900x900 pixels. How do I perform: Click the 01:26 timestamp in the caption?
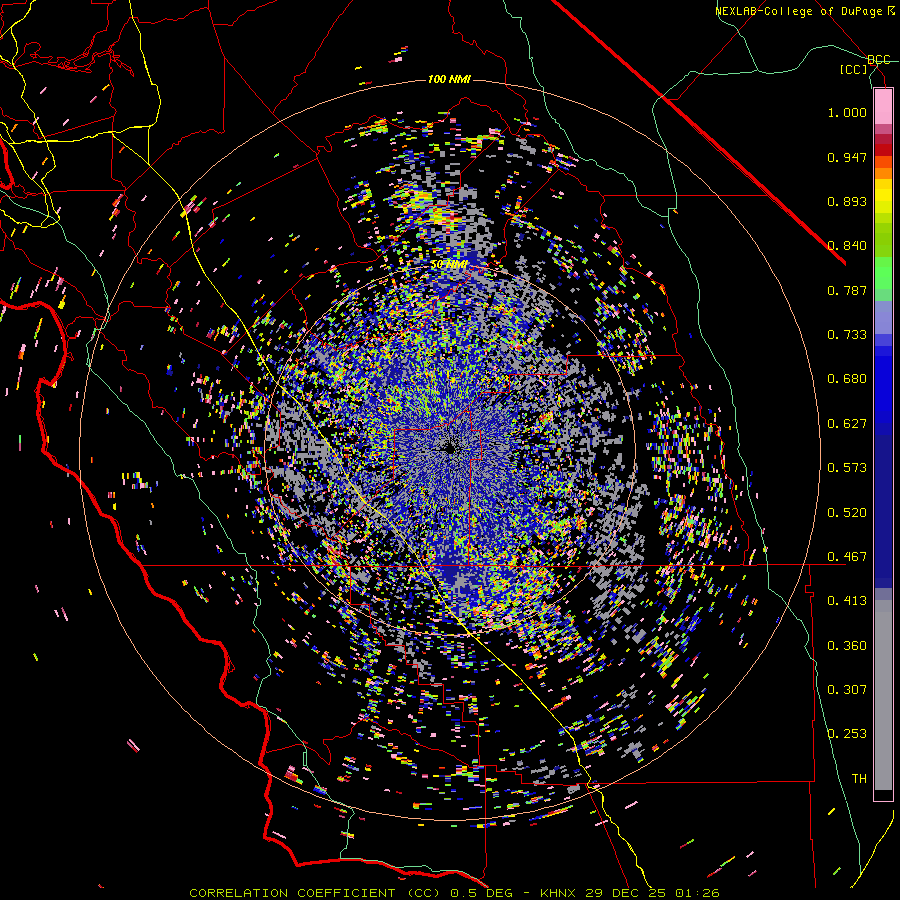click(697, 893)
